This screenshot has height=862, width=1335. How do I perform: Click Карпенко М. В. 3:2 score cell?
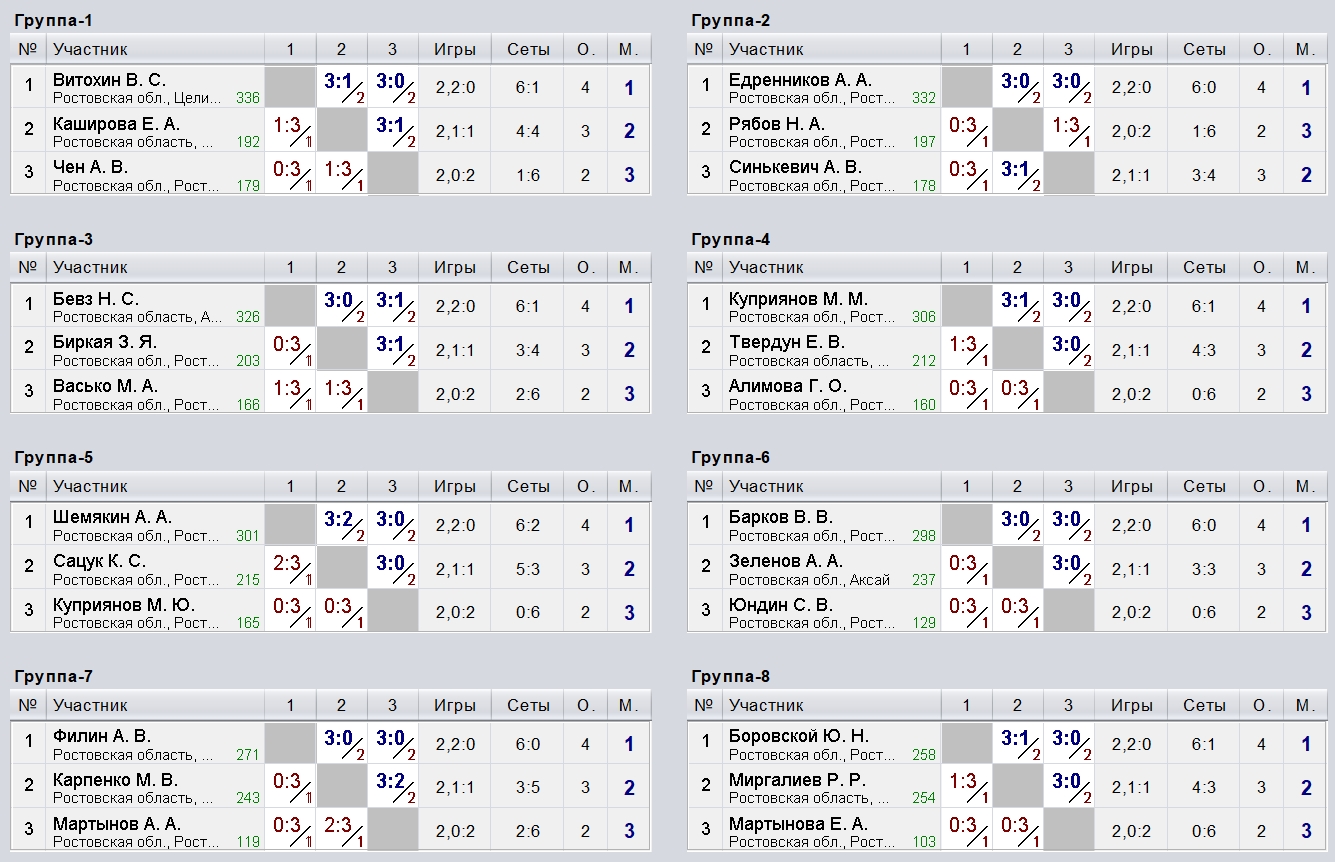392,788
